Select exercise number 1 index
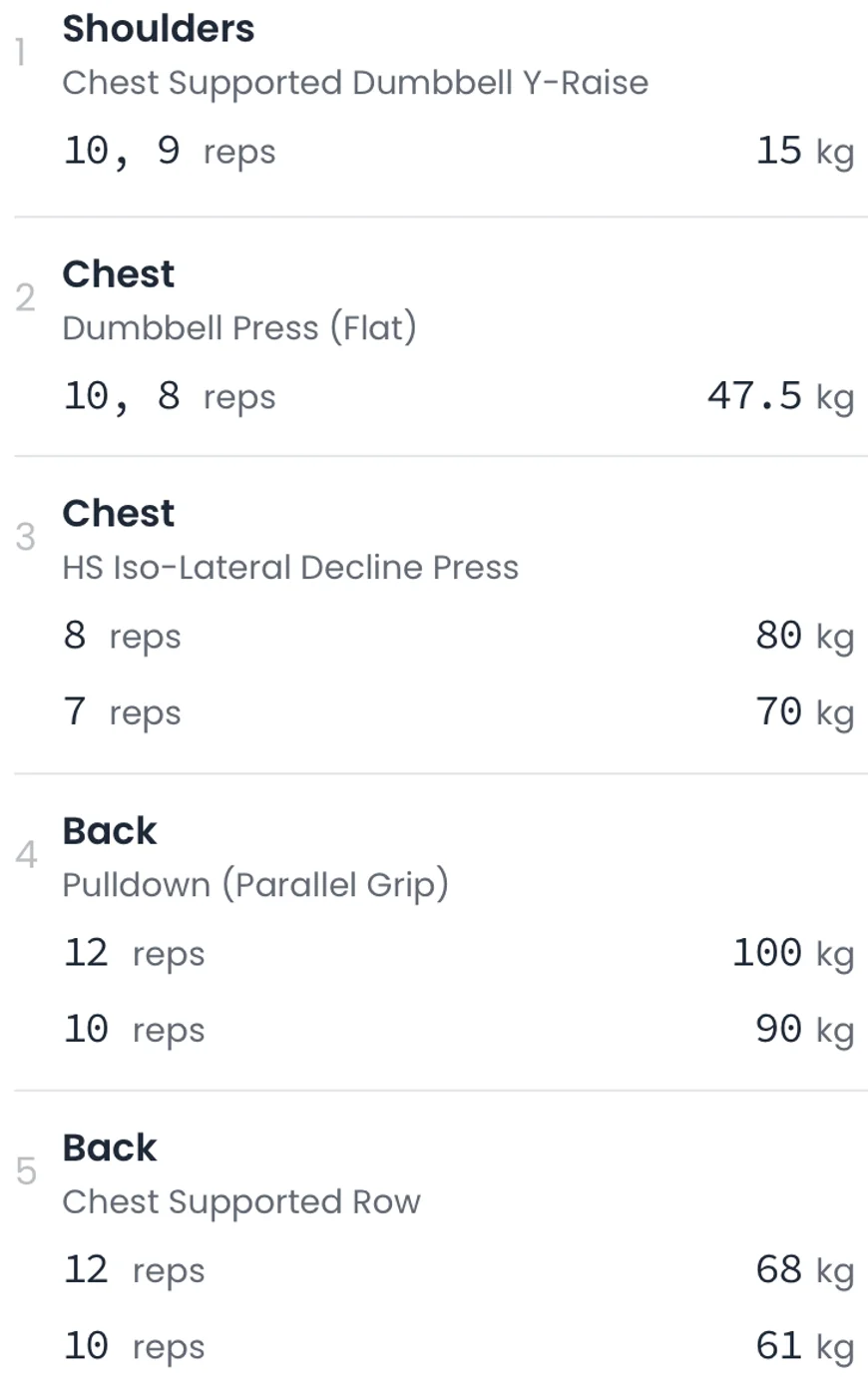Viewport: 868px width, 1387px height. [20, 52]
